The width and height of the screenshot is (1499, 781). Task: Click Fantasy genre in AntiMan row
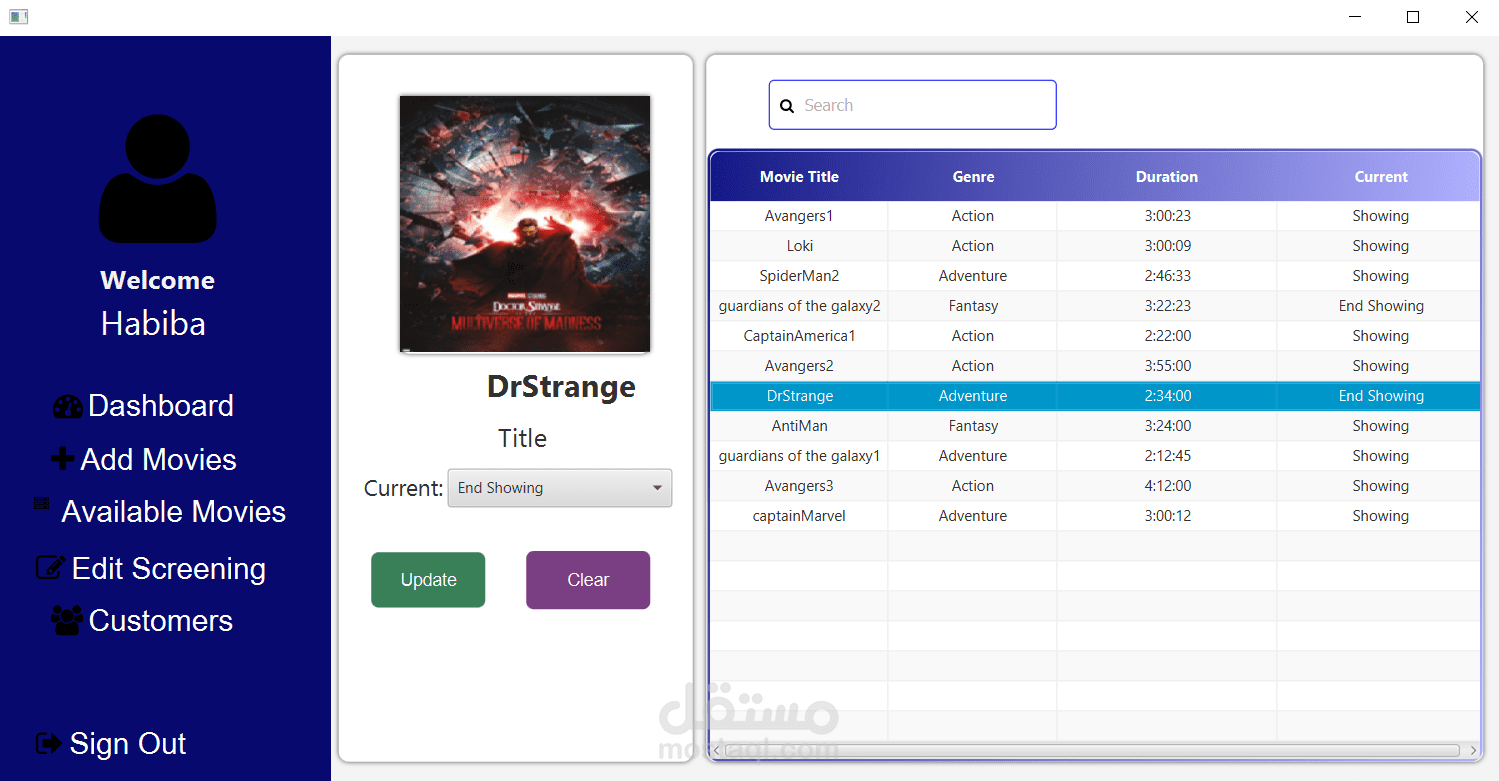[973, 426]
